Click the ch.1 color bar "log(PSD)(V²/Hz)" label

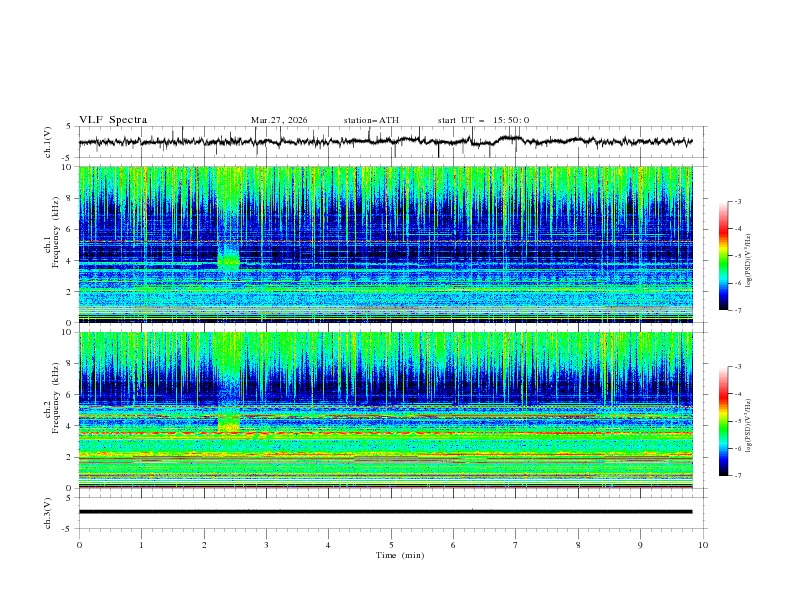[x=748, y=261]
